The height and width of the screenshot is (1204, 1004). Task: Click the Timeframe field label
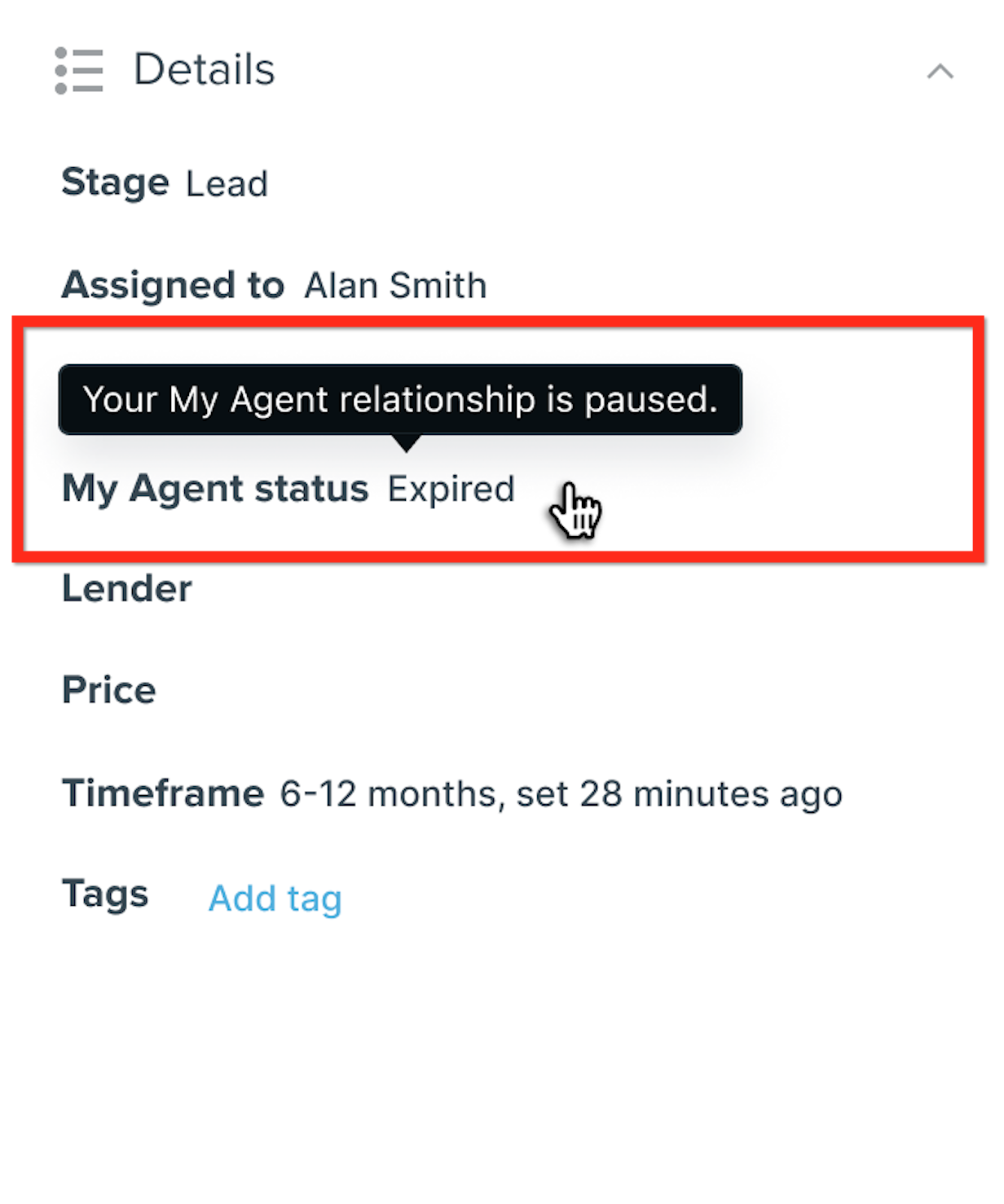(163, 793)
